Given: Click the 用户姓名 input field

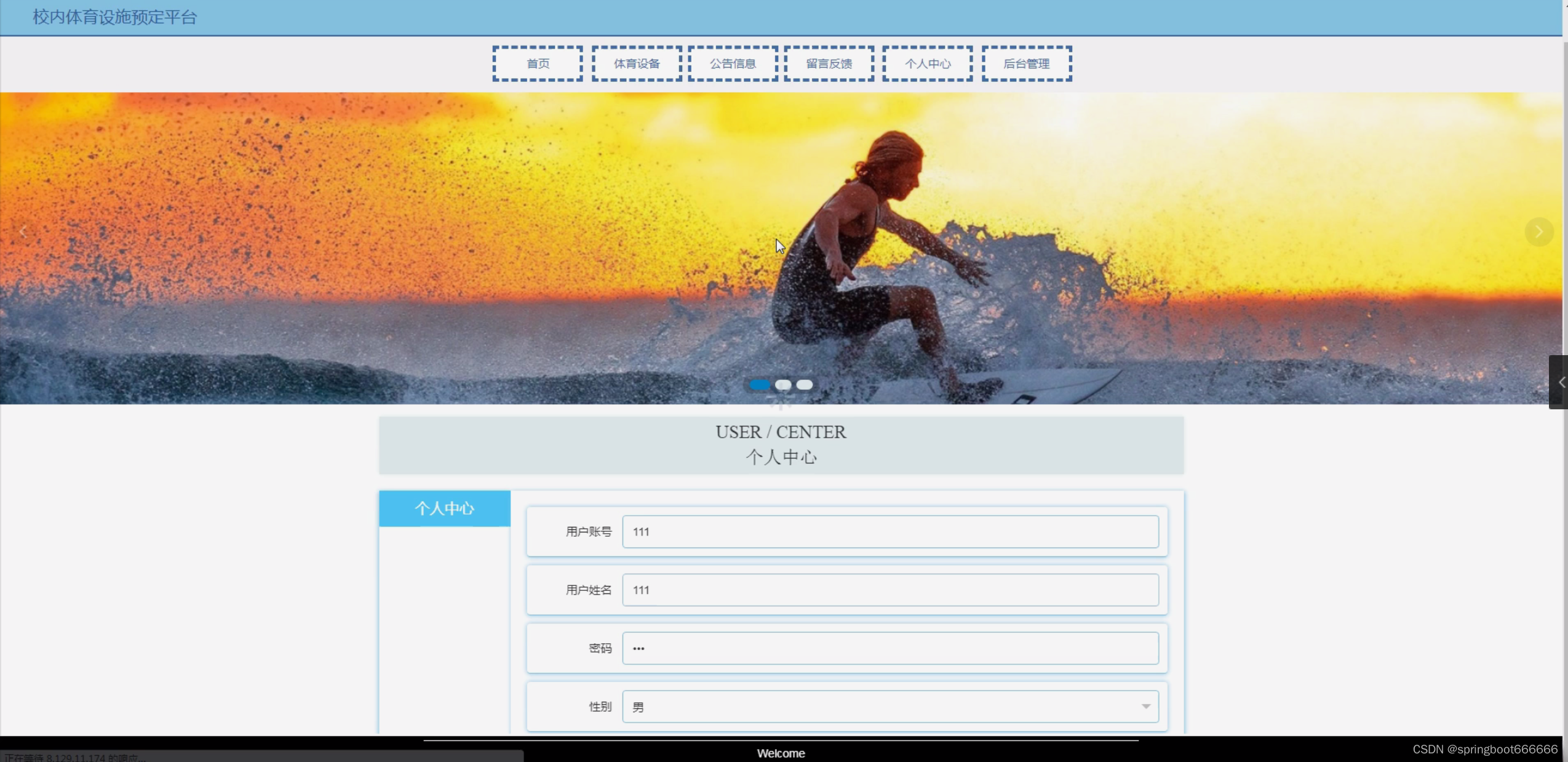Looking at the screenshot, I should [x=890, y=590].
